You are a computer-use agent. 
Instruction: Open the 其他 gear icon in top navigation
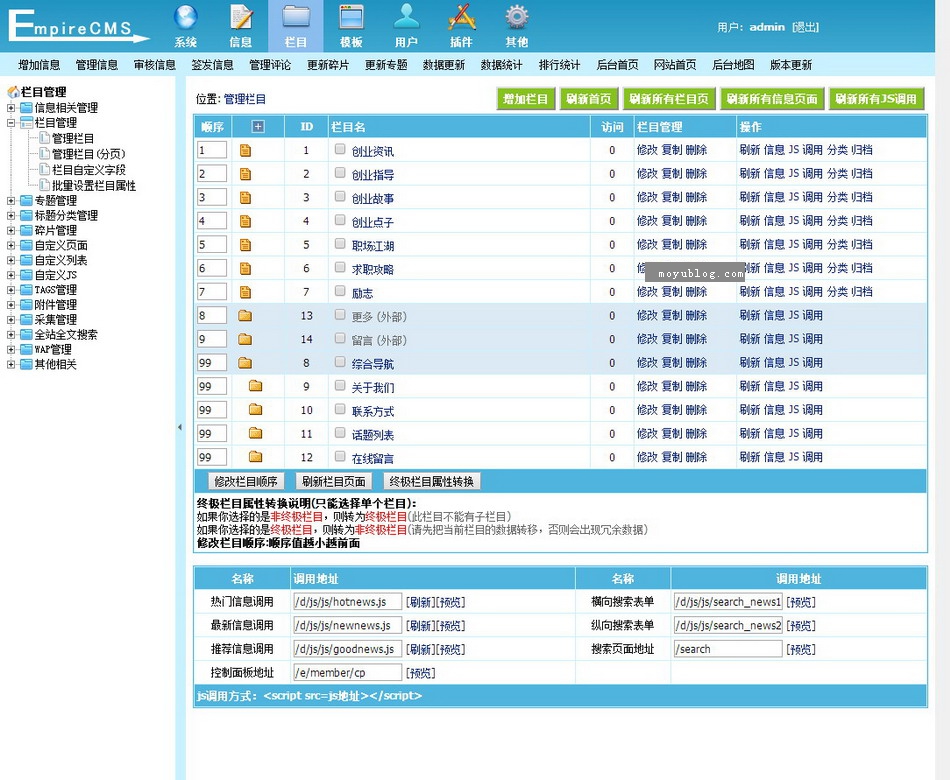pyautogui.click(x=517, y=18)
